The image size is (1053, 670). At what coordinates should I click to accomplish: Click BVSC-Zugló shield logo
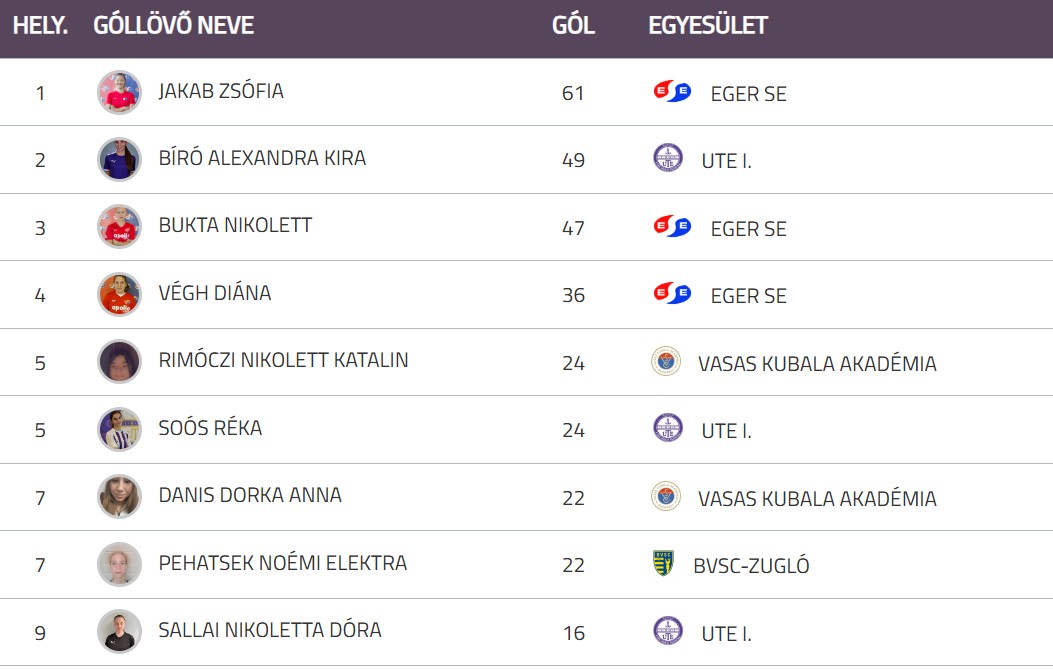pyautogui.click(x=663, y=563)
